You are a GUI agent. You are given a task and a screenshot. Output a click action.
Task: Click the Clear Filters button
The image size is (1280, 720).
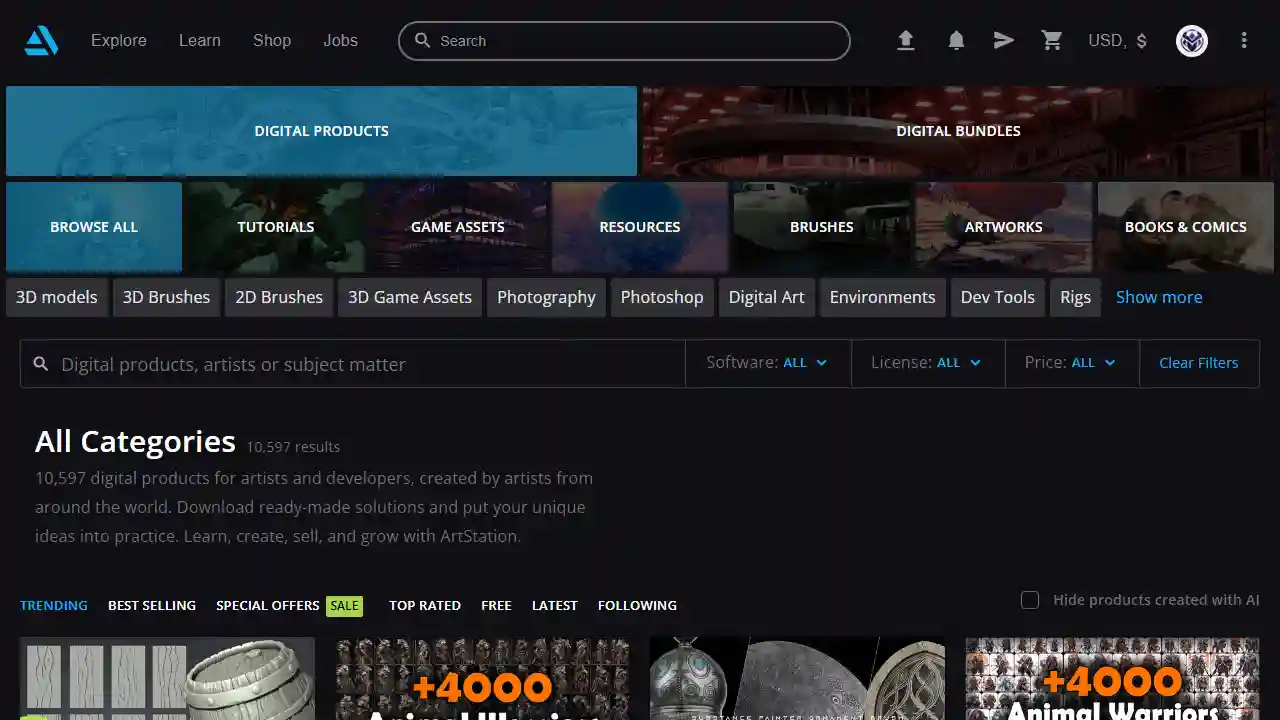pyautogui.click(x=1198, y=362)
